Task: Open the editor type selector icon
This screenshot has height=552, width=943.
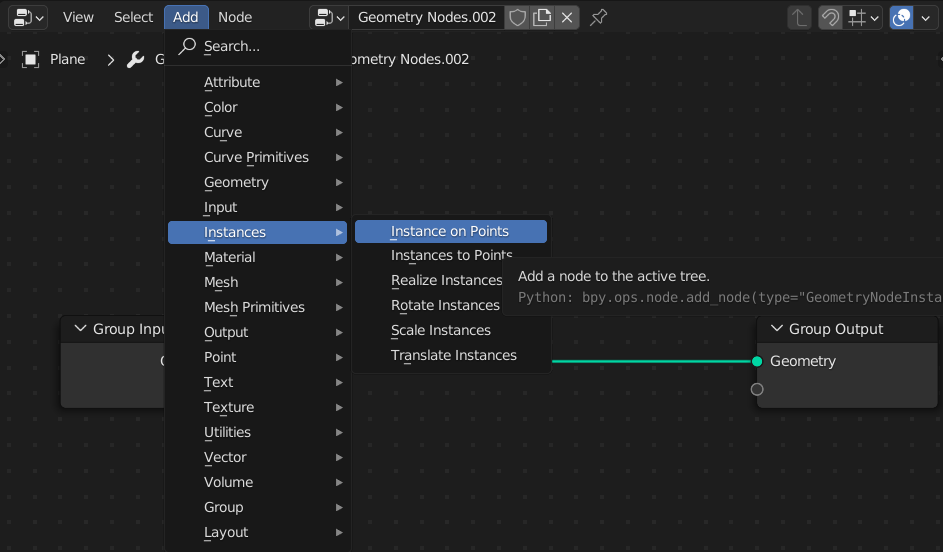Action: pos(28,17)
